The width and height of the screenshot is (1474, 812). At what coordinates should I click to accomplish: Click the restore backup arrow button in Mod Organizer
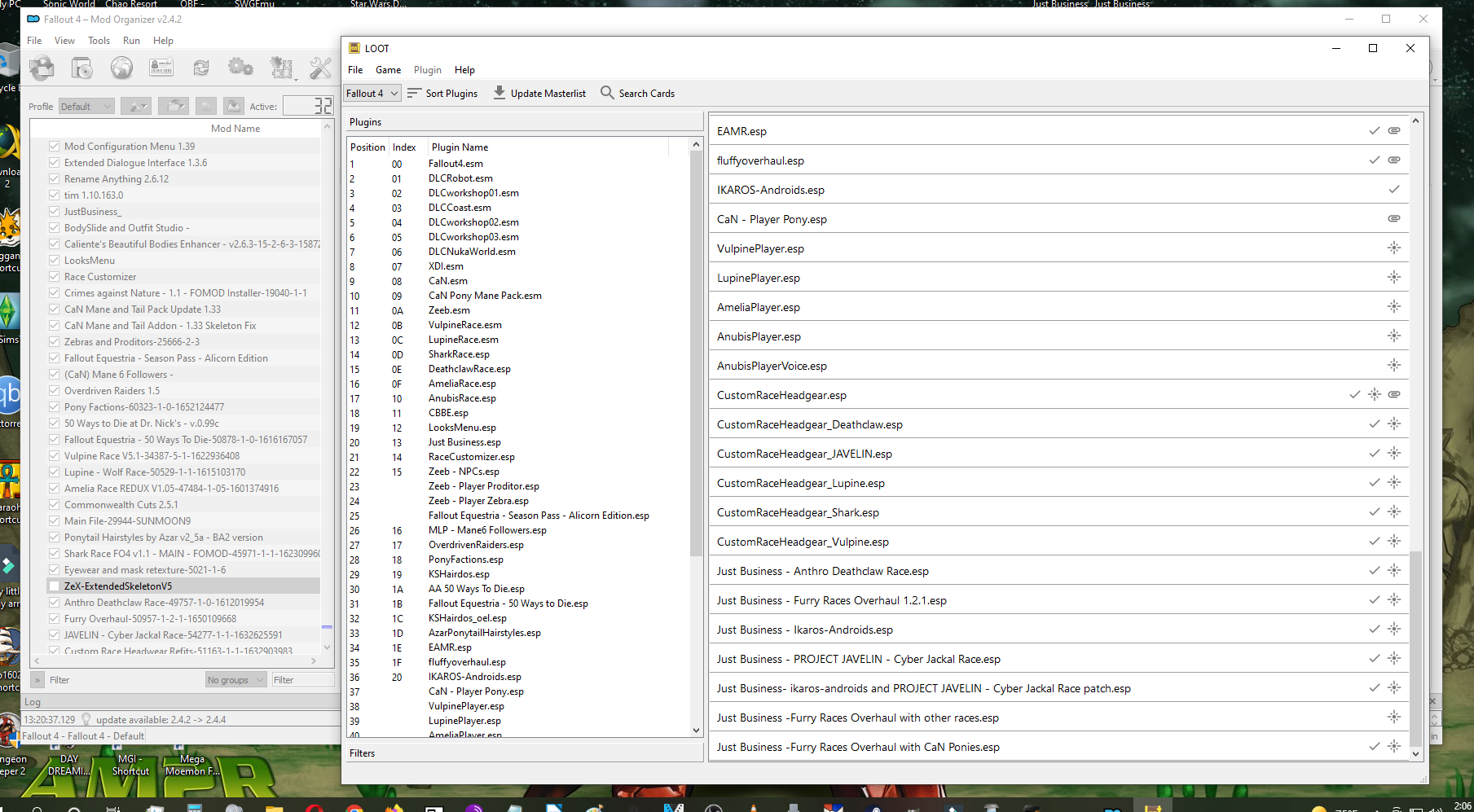pyautogui.click(x=206, y=106)
